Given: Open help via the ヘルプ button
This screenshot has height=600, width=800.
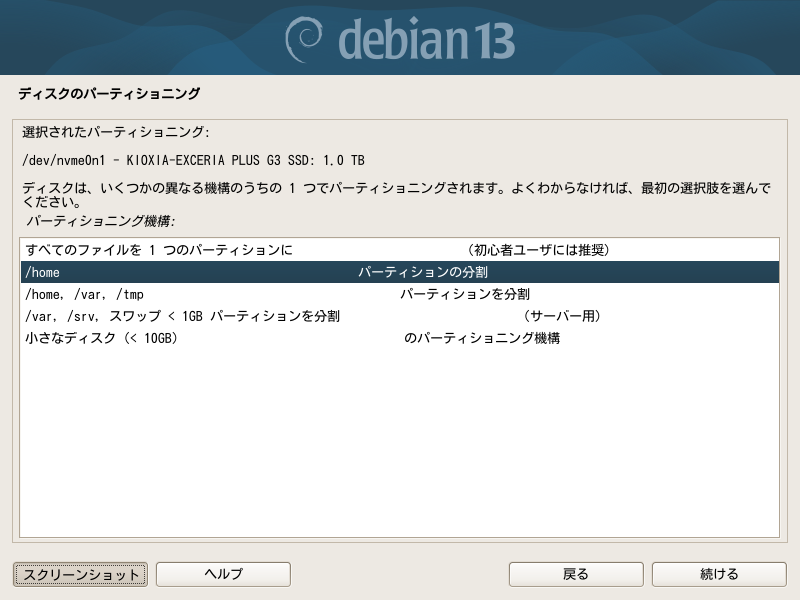Looking at the screenshot, I should pos(224,574).
